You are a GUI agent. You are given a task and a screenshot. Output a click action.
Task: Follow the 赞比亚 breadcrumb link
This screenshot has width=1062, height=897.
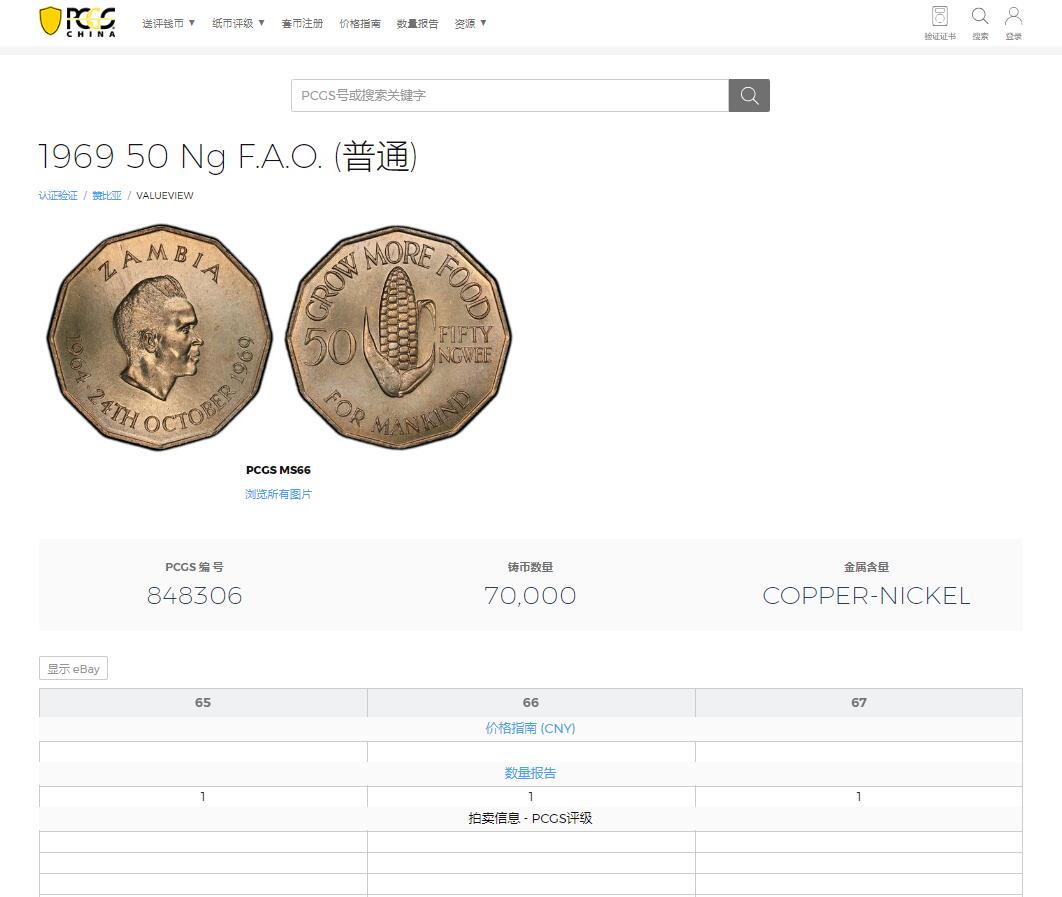click(107, 195)
